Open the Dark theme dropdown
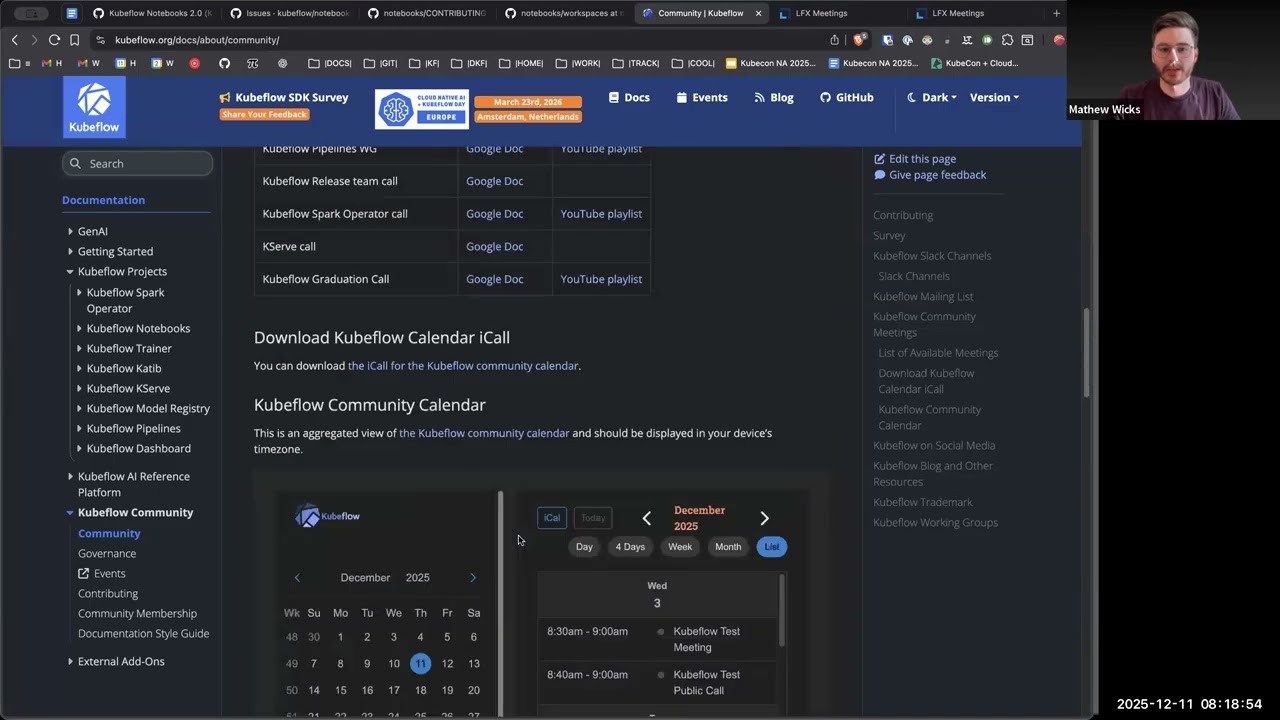 tap(932, 97)
